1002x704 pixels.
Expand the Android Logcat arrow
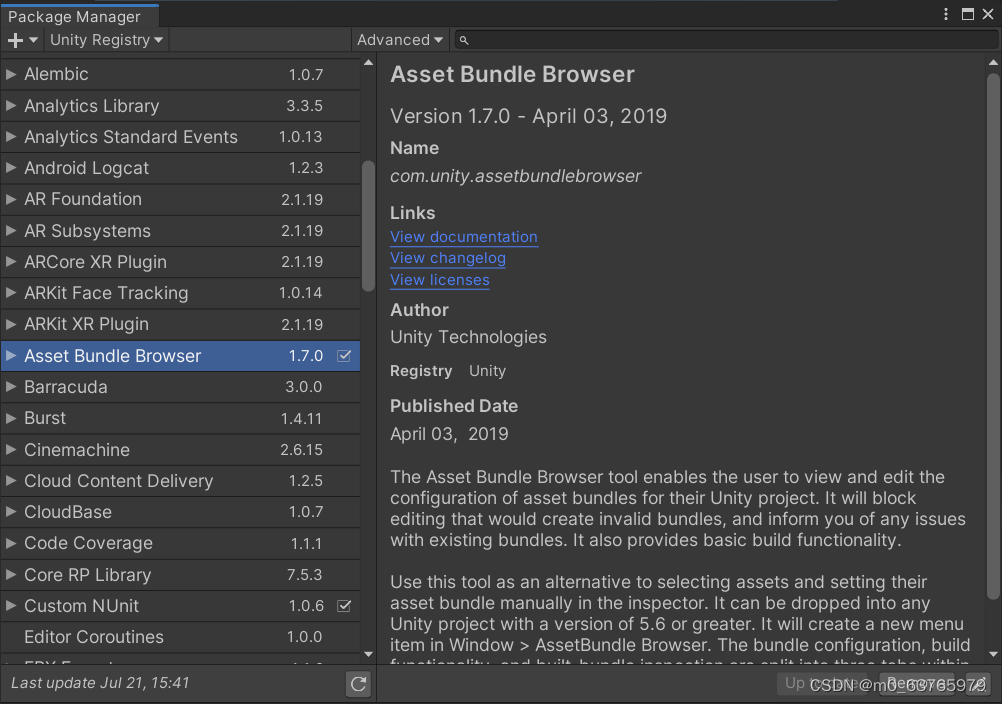point(11,168)
